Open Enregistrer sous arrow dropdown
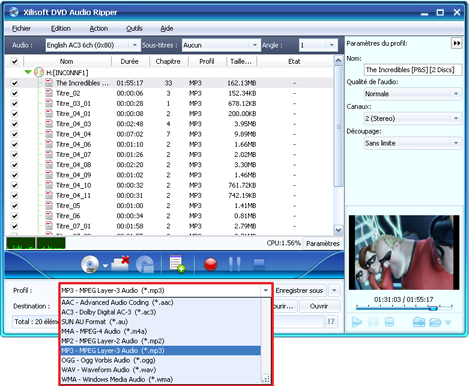This screenshot has height=386, width=469. click(x=334, y=290)
